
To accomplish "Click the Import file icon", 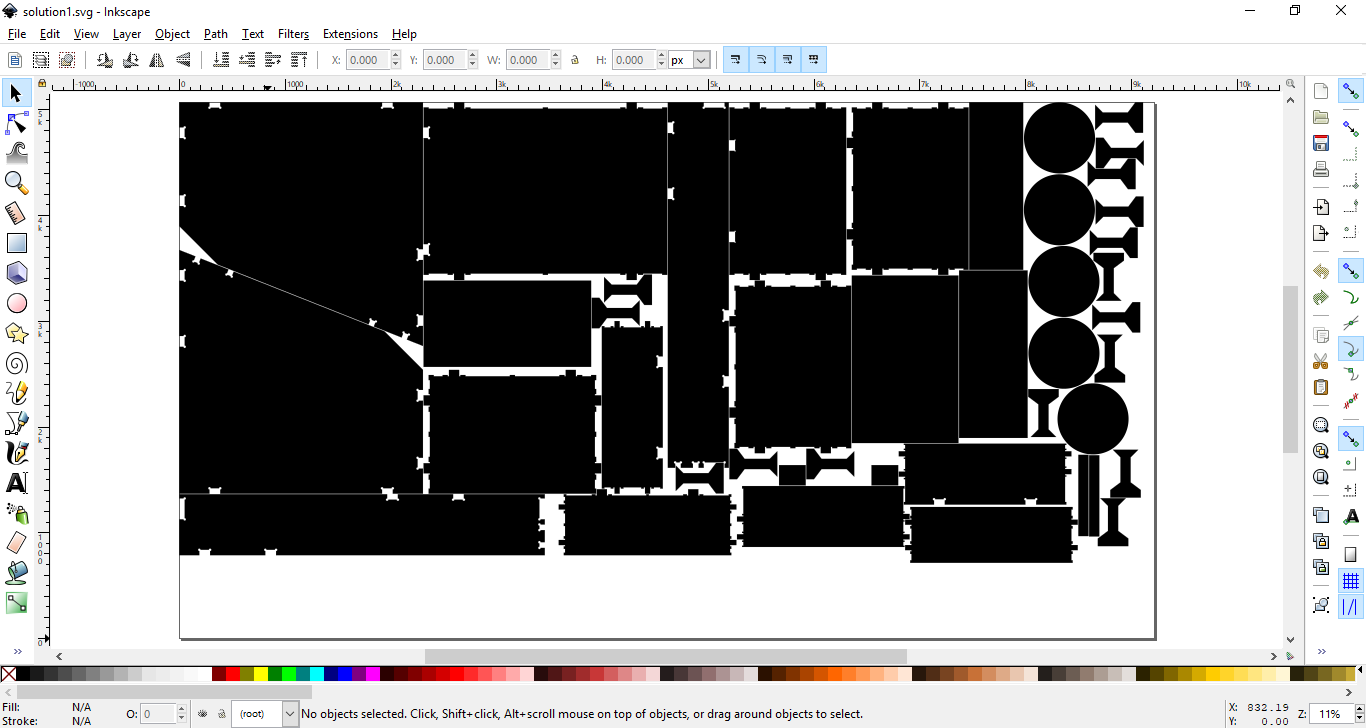I will tap(1321, 207).
